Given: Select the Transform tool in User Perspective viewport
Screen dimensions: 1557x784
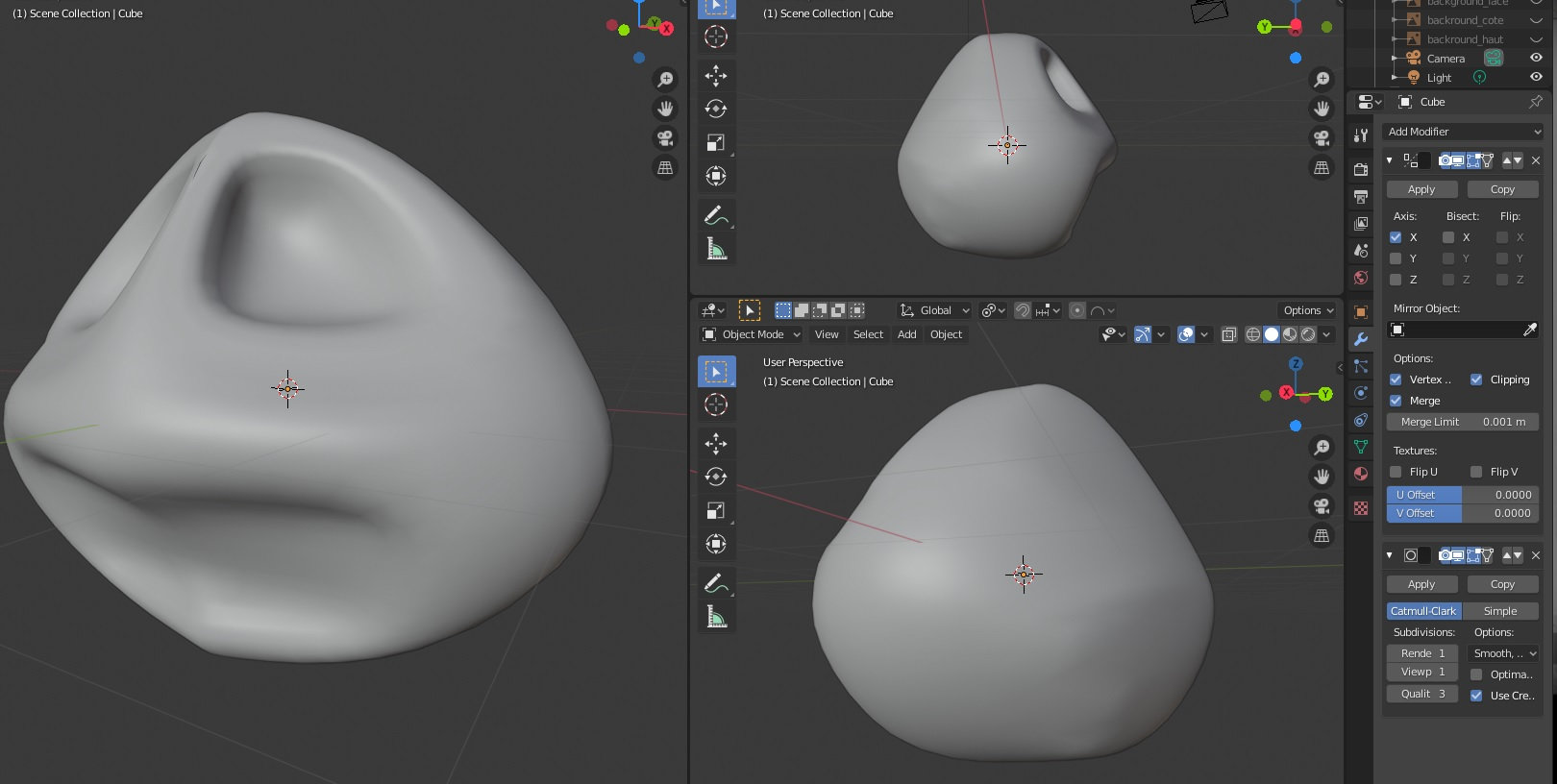Looking at the screenshot, I should coord(716,544).
